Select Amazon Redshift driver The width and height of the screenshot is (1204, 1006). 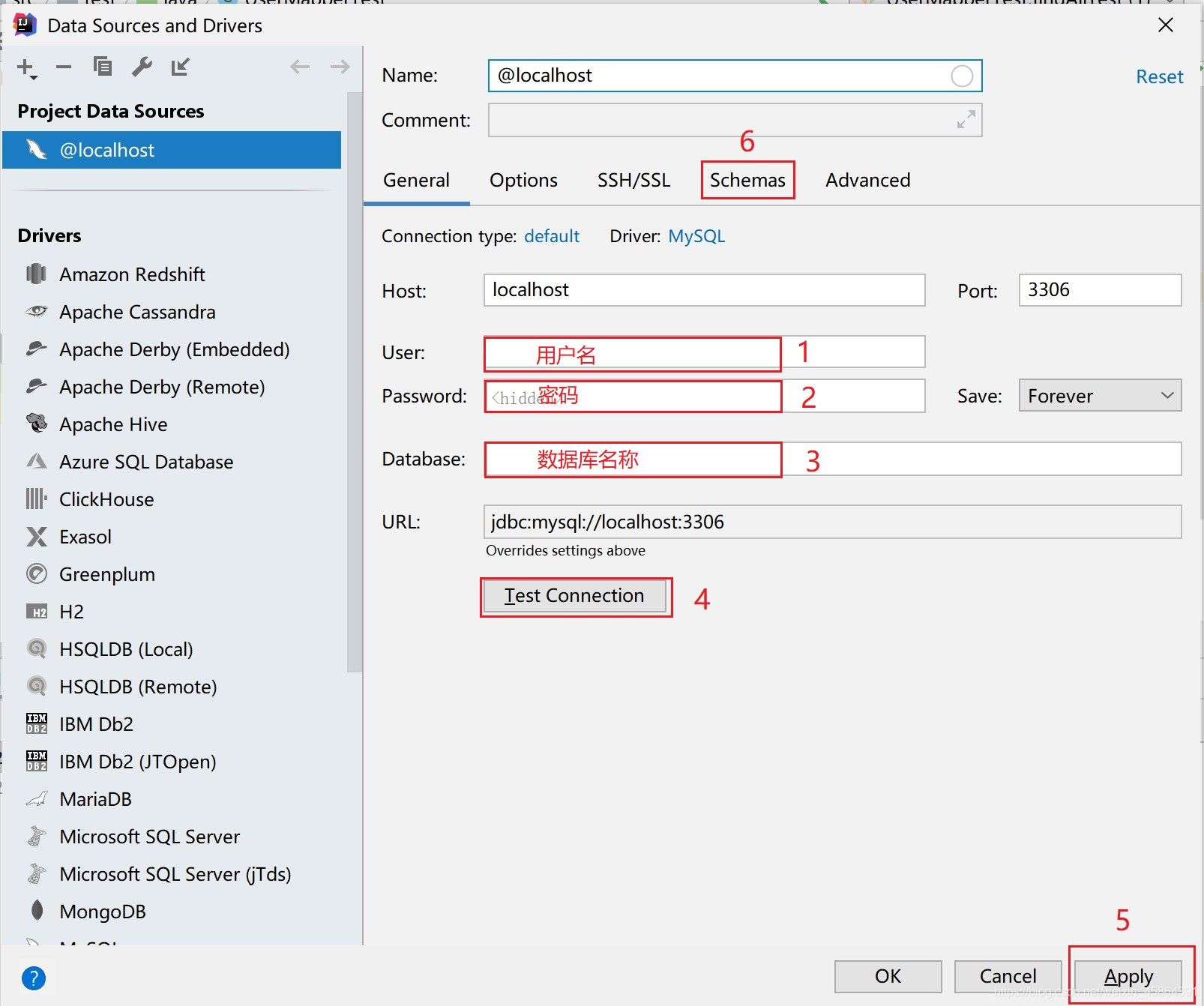(172, 274)
